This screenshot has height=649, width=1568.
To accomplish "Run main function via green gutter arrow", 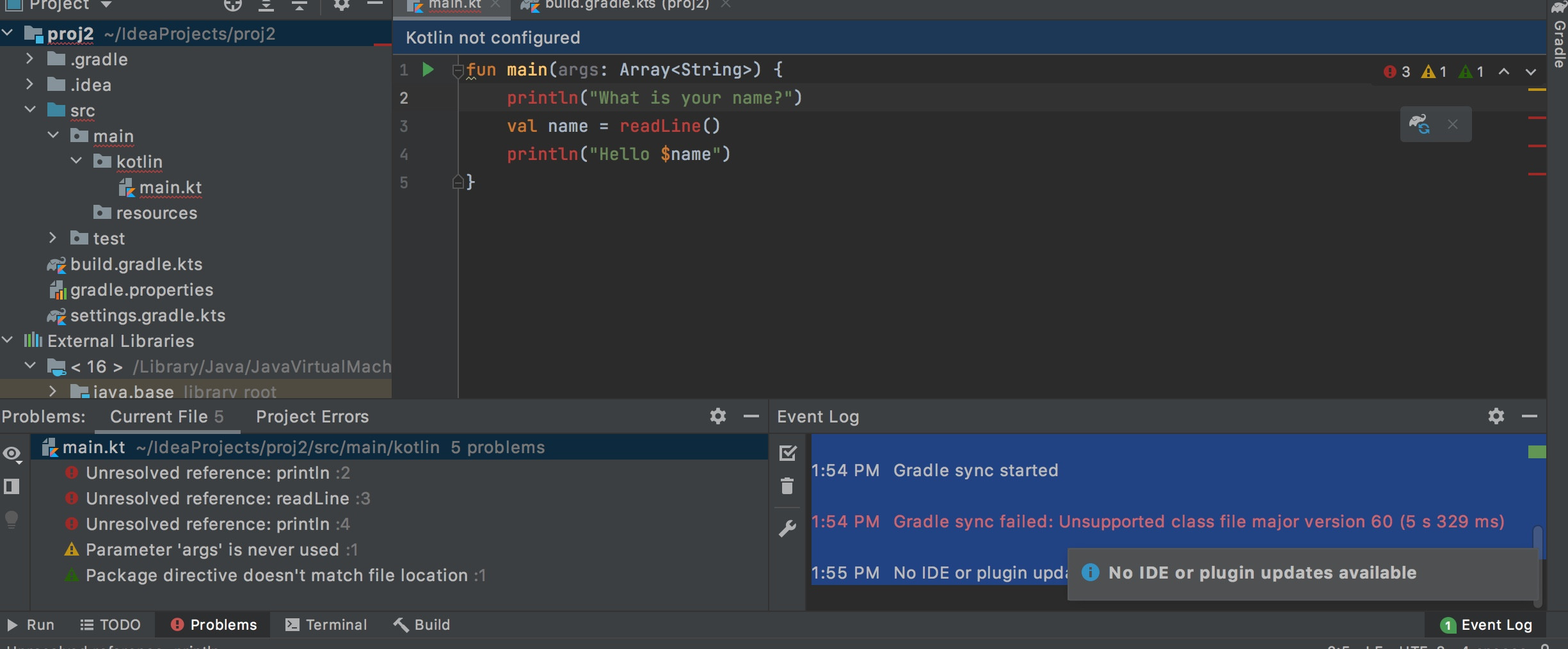I will click(x=428, y=69).
